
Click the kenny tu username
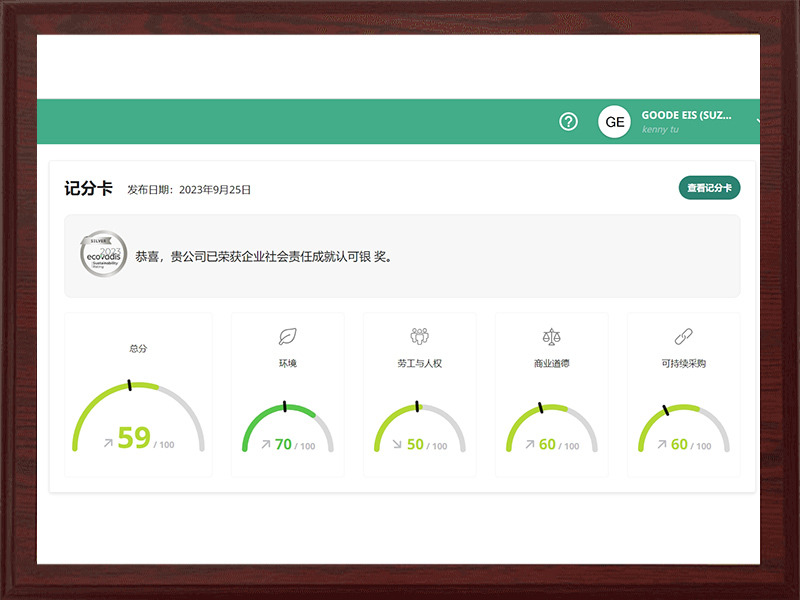click(660, 130)
